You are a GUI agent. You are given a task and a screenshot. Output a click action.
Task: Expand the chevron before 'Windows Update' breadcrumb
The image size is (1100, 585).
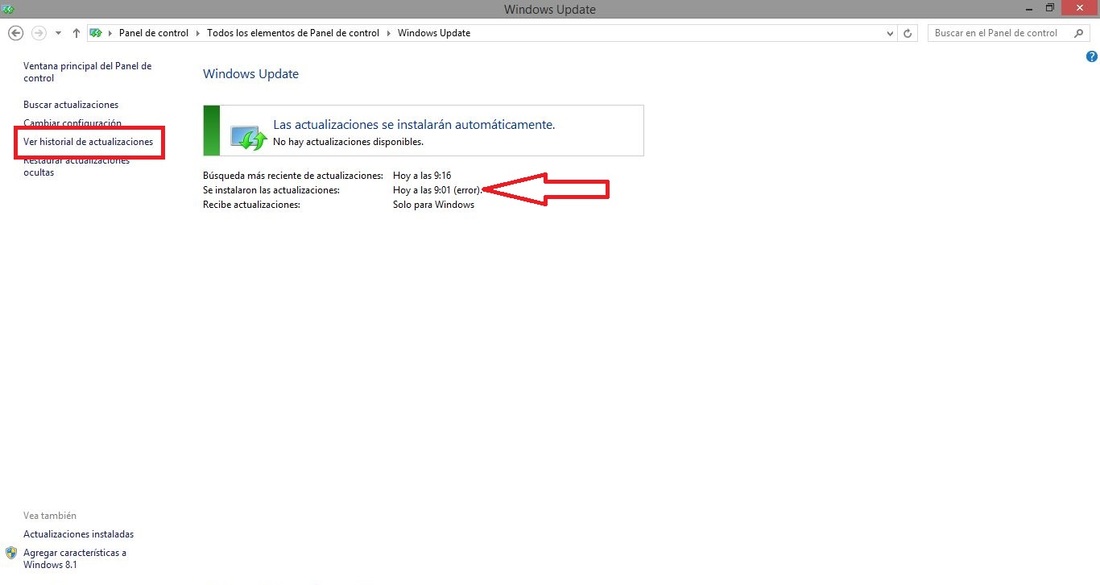coord(389,33)
